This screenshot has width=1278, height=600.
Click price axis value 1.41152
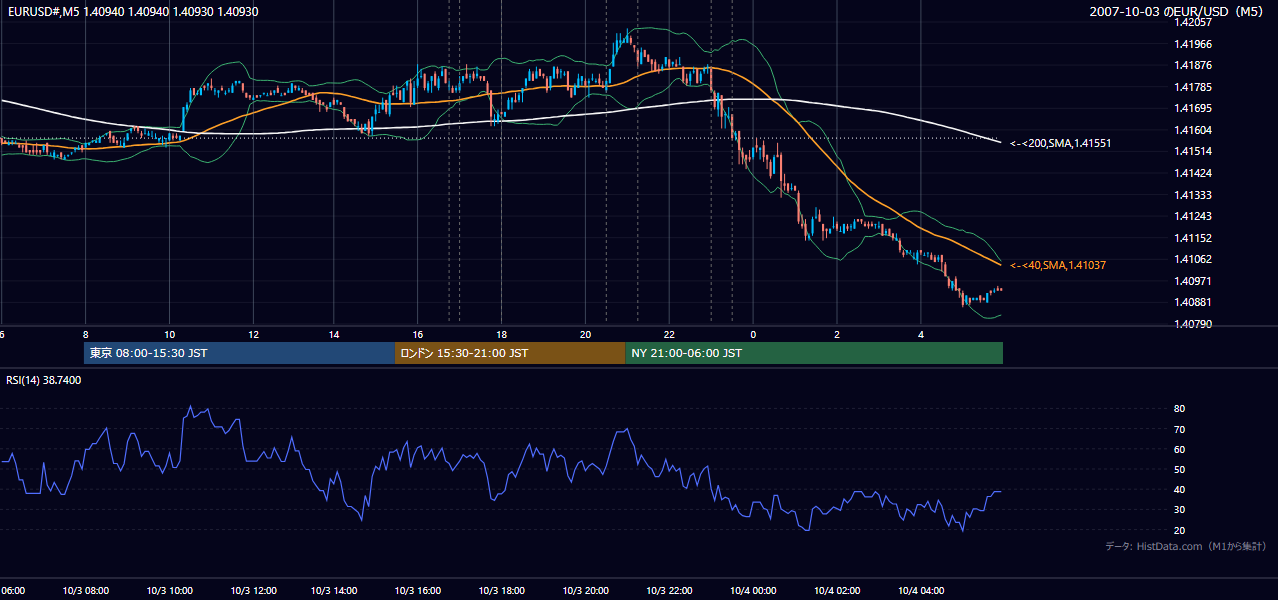1193,238
